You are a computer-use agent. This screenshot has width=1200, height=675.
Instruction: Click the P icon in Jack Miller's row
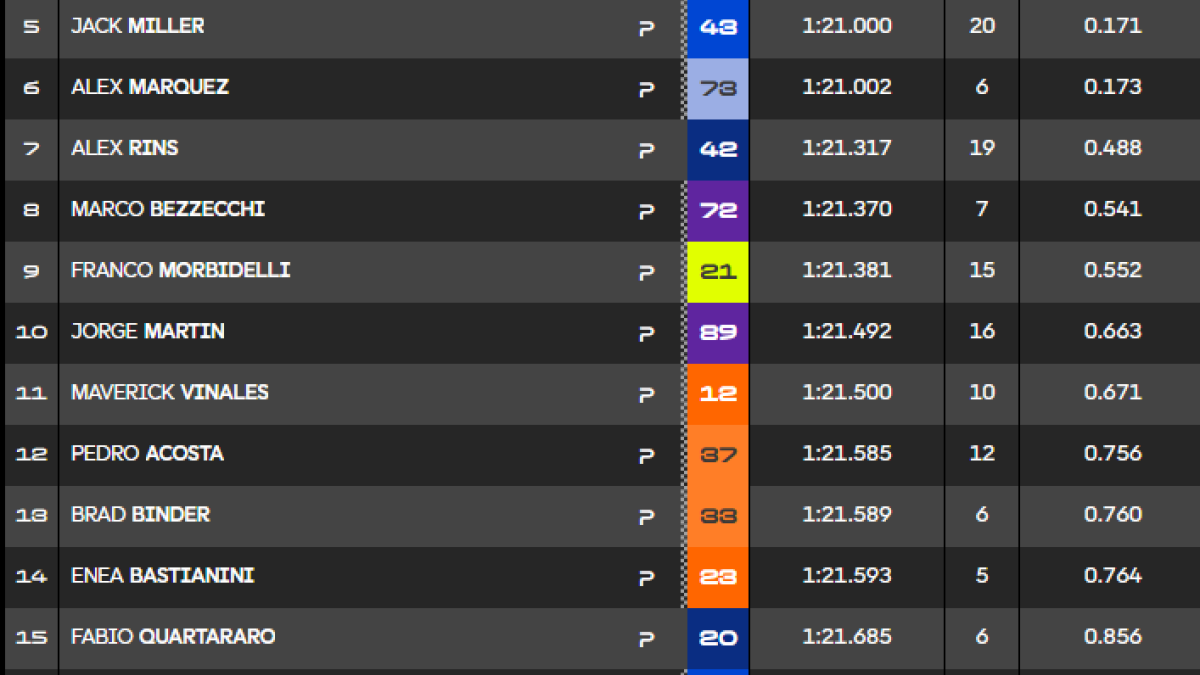coord(646,28)
